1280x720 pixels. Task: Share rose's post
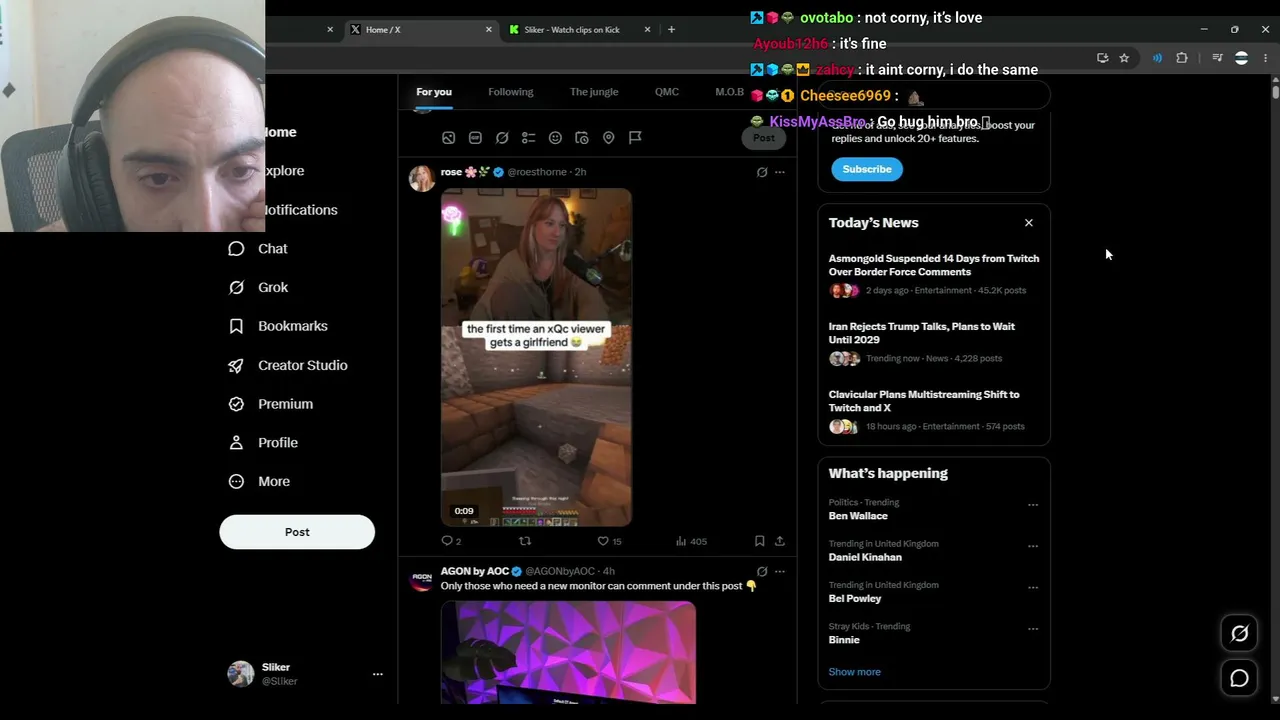(780, 541)
